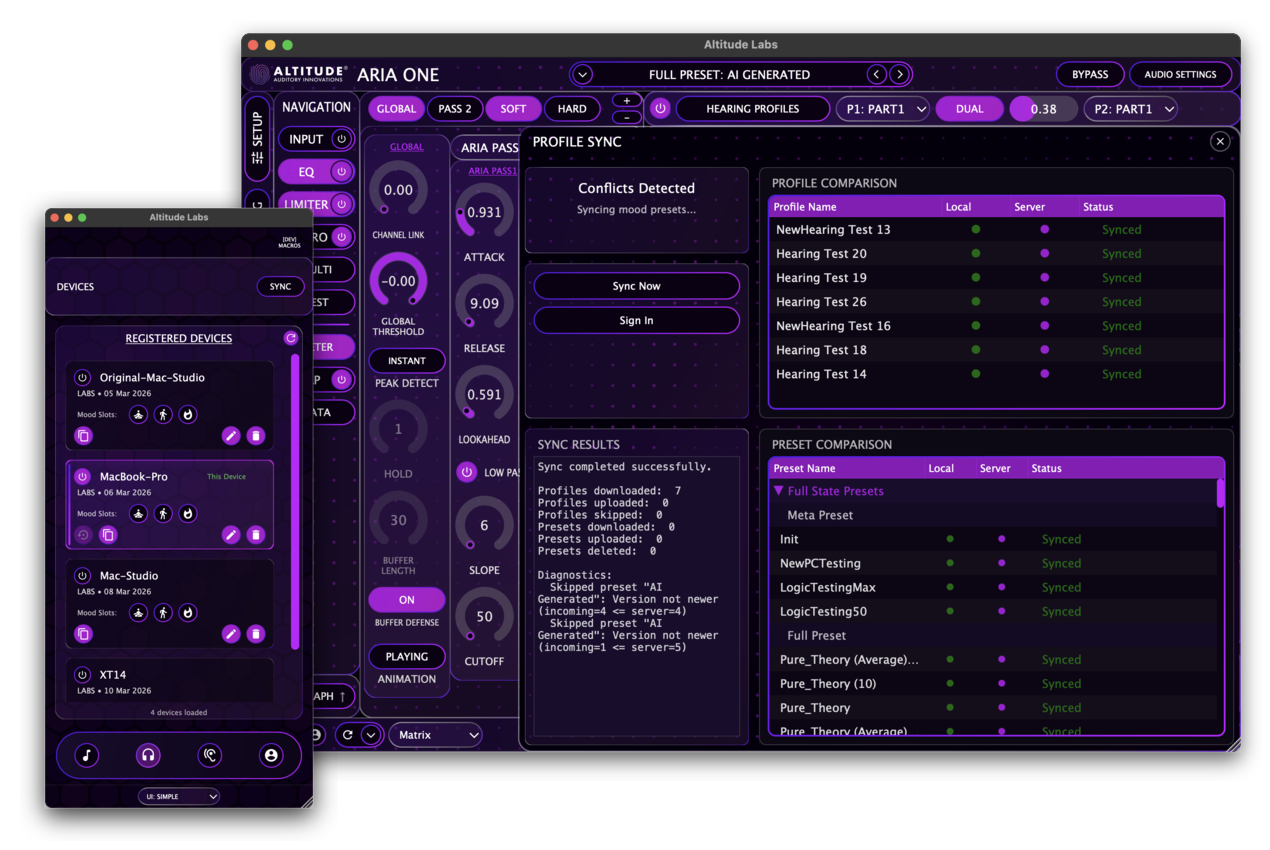Image resolution: width=1270 pixels, height=850 pixels.
Task: Click the BYPASS button
Action: point(1090,75)
